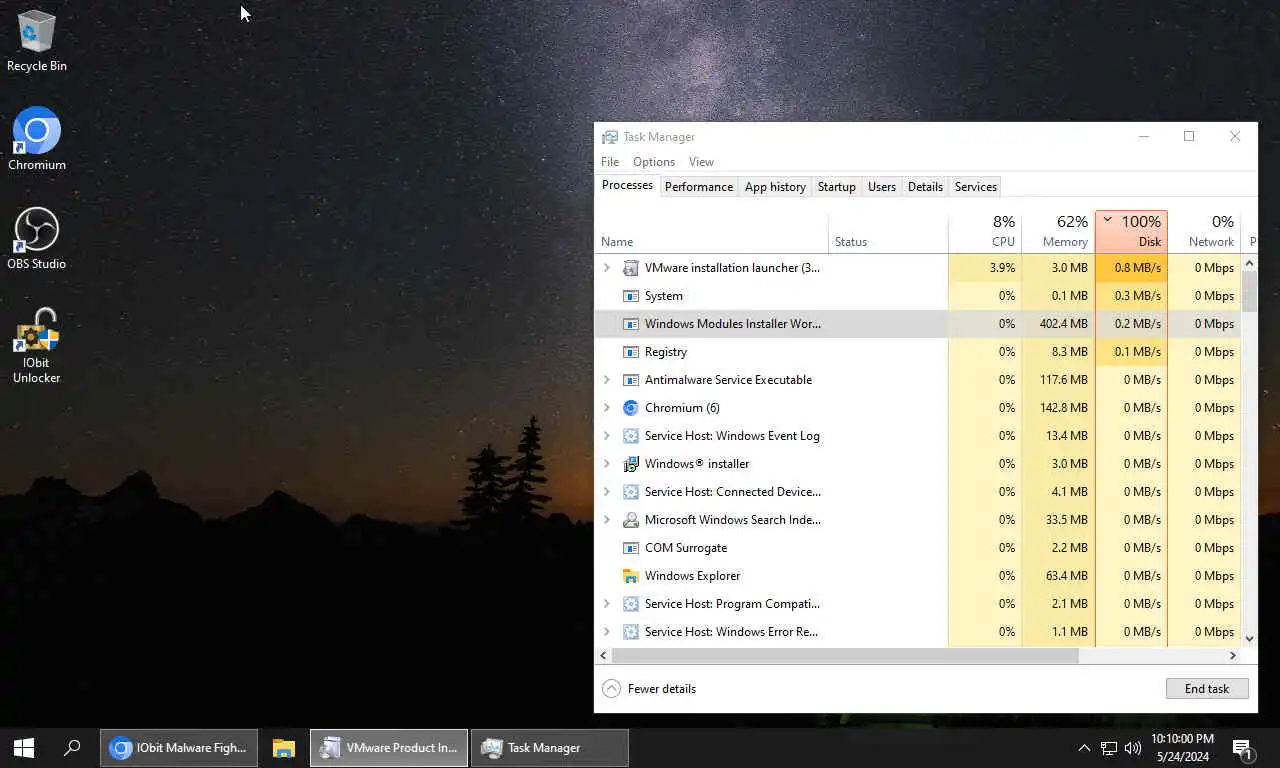
Task: Open the File menu
Action: 610,162
